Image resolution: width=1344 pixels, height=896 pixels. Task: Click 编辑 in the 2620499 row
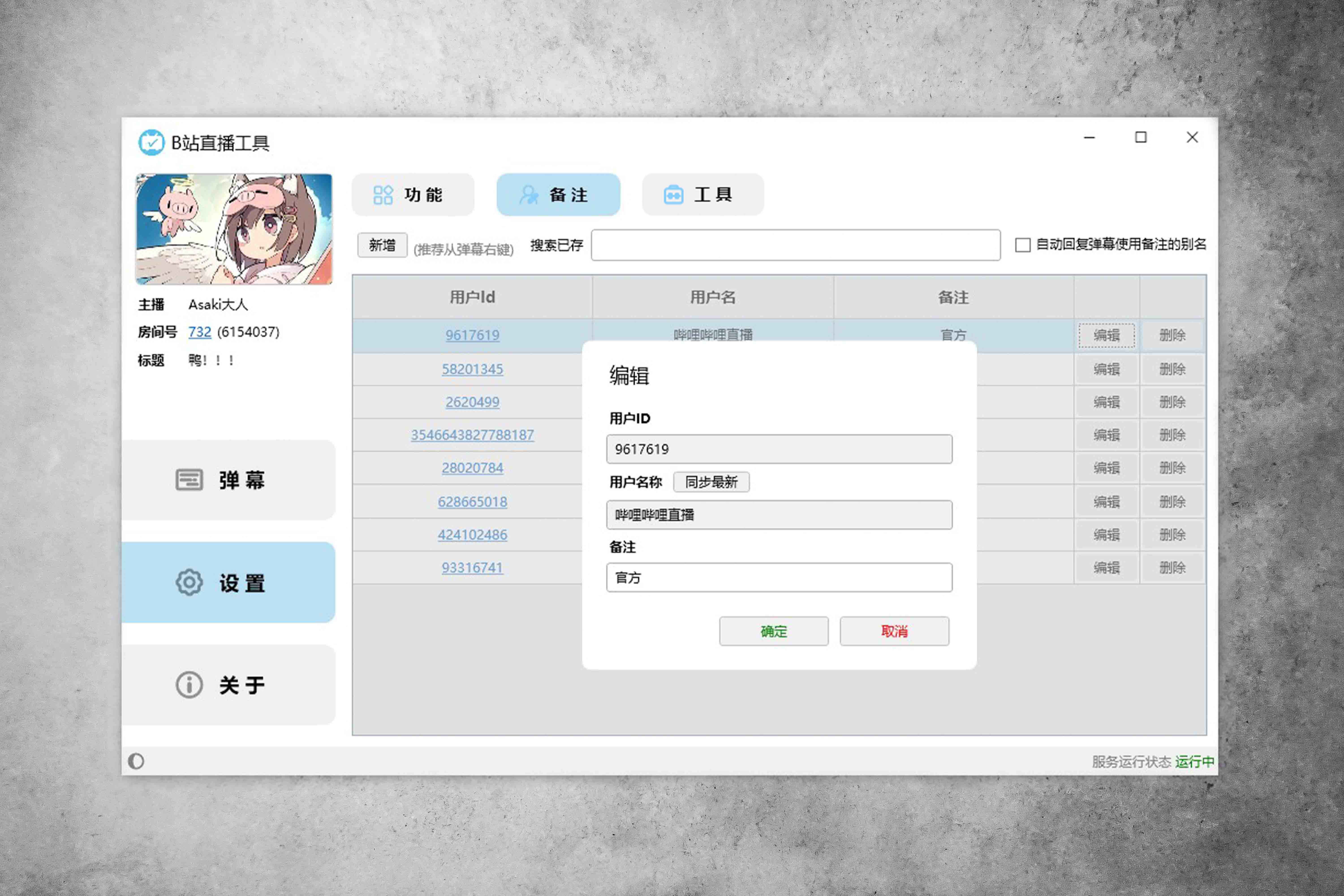tap(1107, 402)
